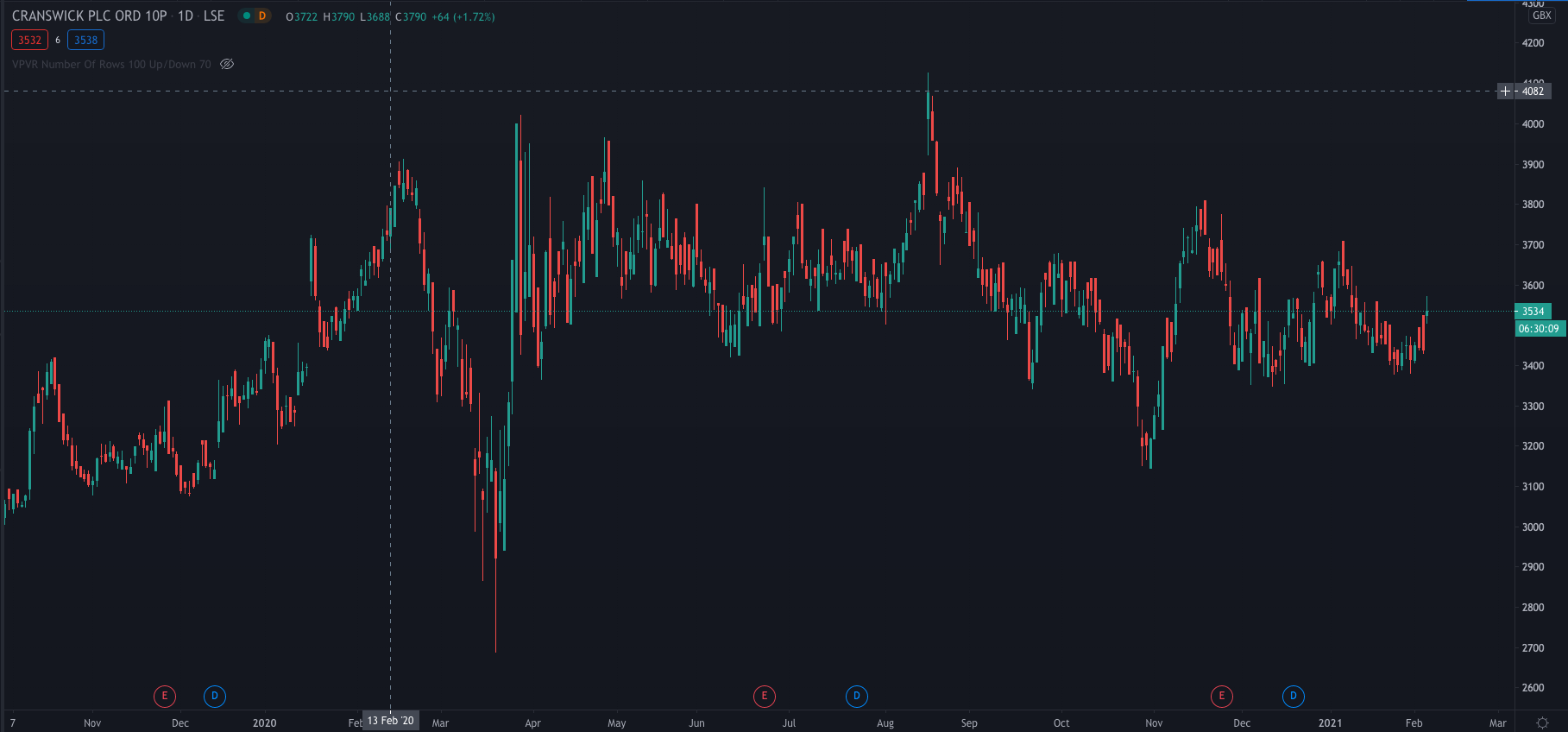The width and height of the screenshot is (1568, 732).
Task: Select the earnings marker near December 2020
Action: [1221, 696]
